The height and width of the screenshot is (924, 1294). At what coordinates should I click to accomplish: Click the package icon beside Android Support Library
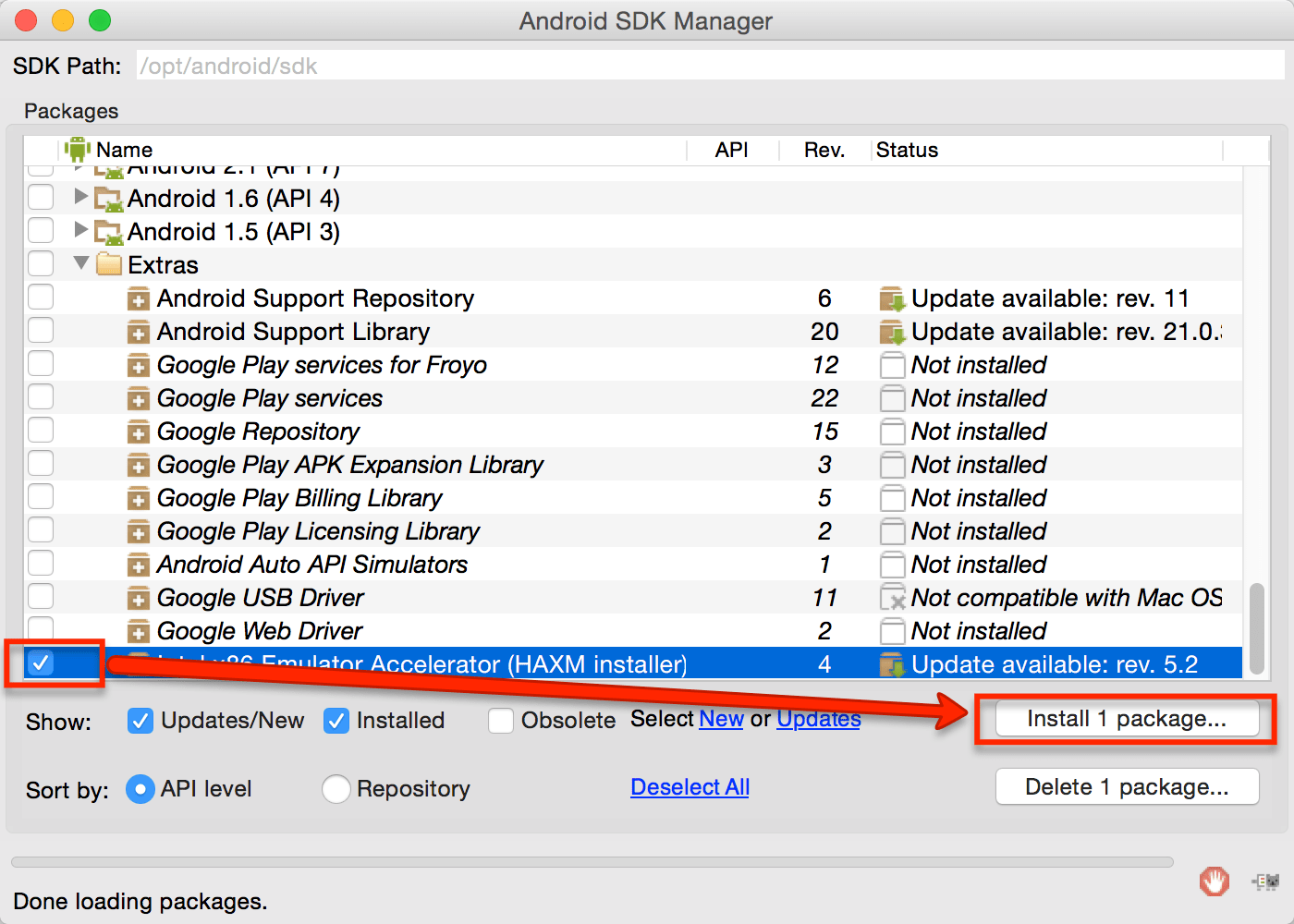point(138,332)
